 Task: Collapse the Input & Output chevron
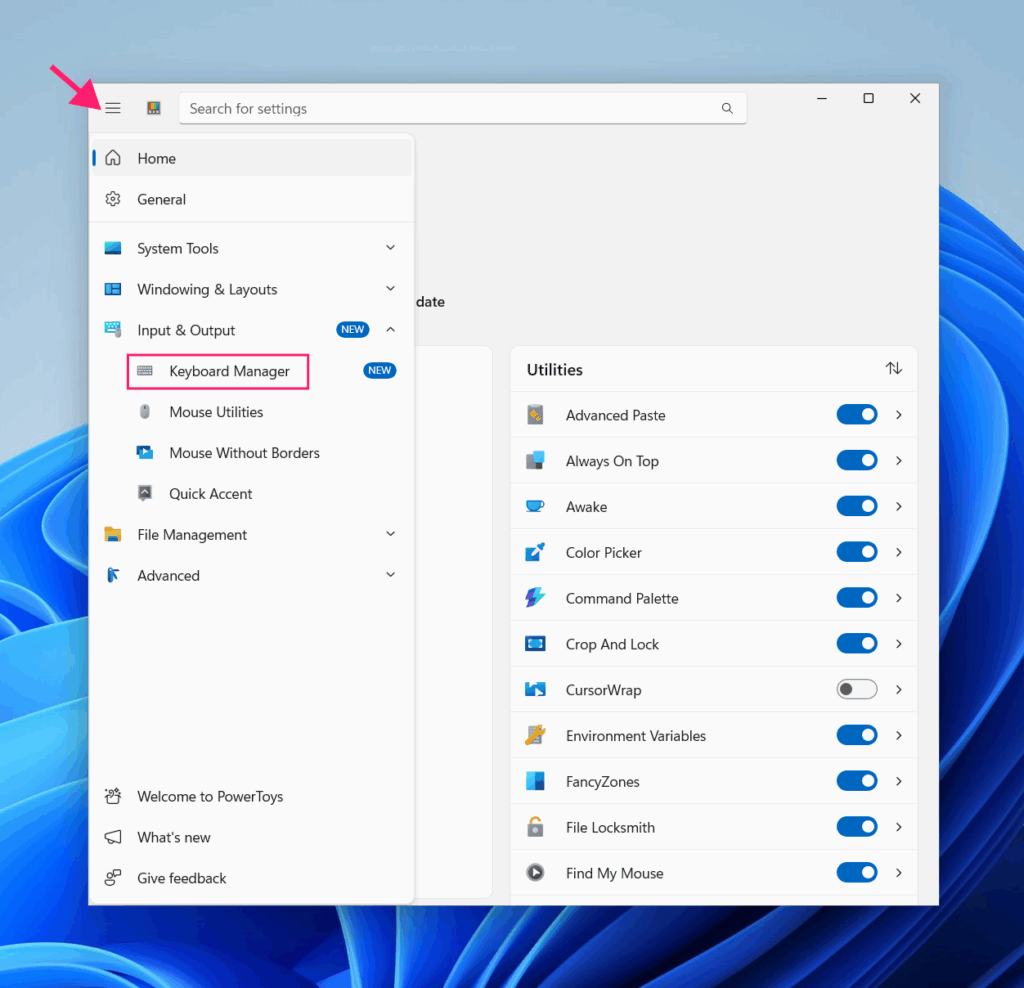[391, 330]
